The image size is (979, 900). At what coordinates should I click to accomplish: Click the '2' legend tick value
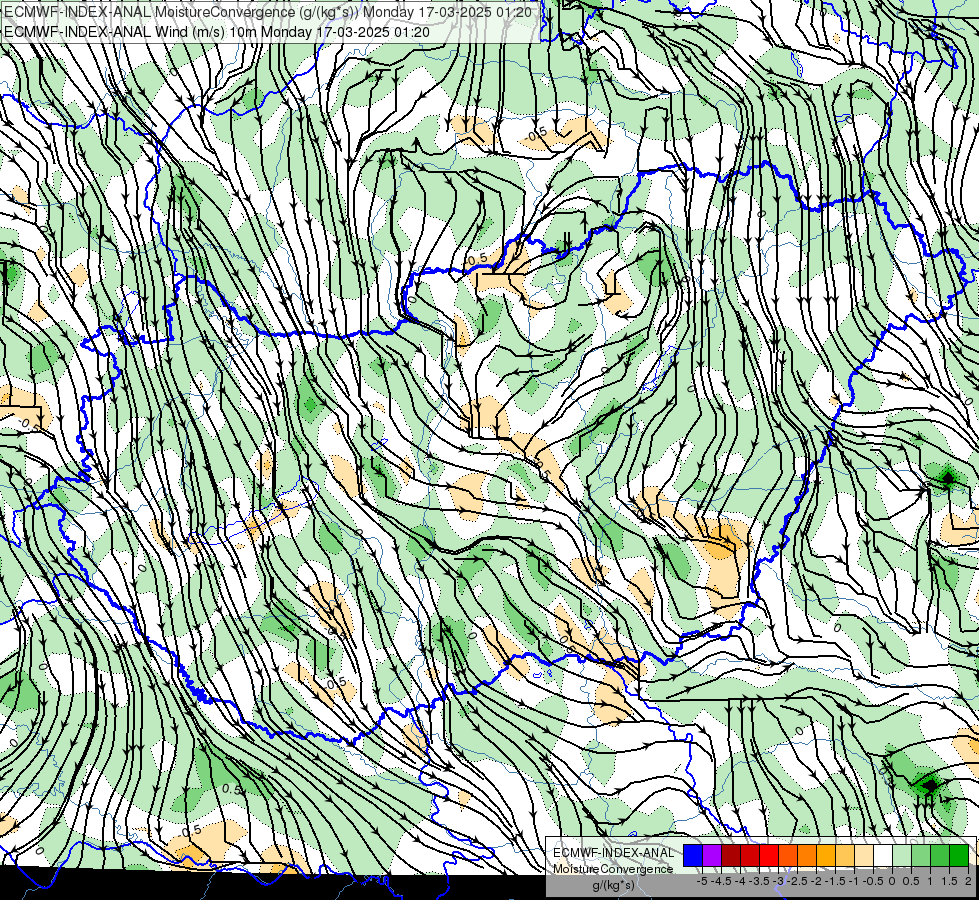point(968,881)
